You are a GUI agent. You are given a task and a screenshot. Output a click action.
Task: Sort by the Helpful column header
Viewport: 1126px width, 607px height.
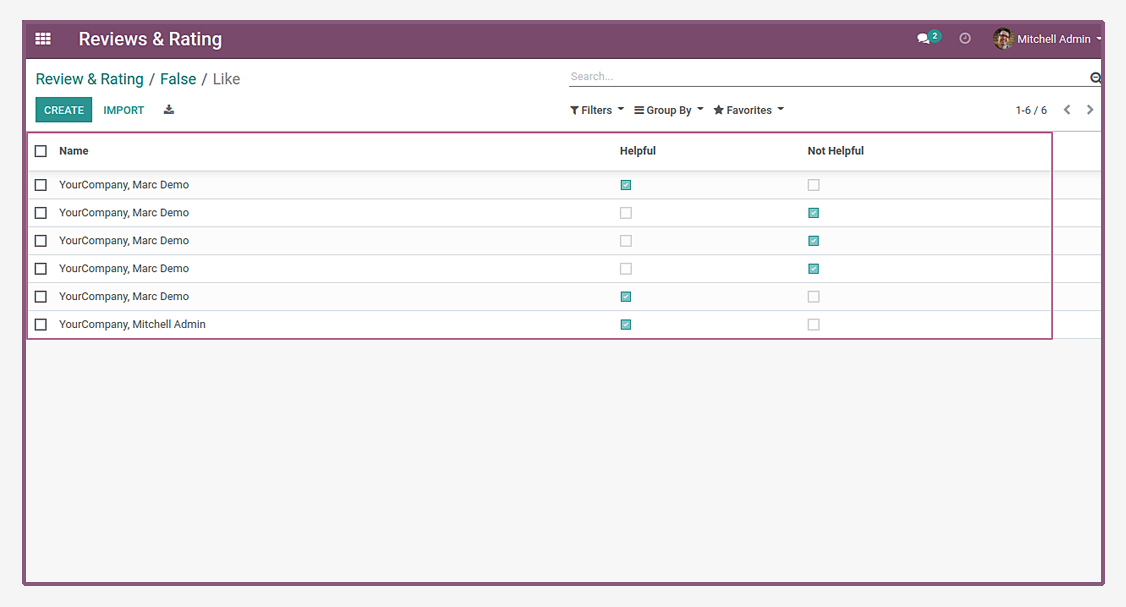638,151
